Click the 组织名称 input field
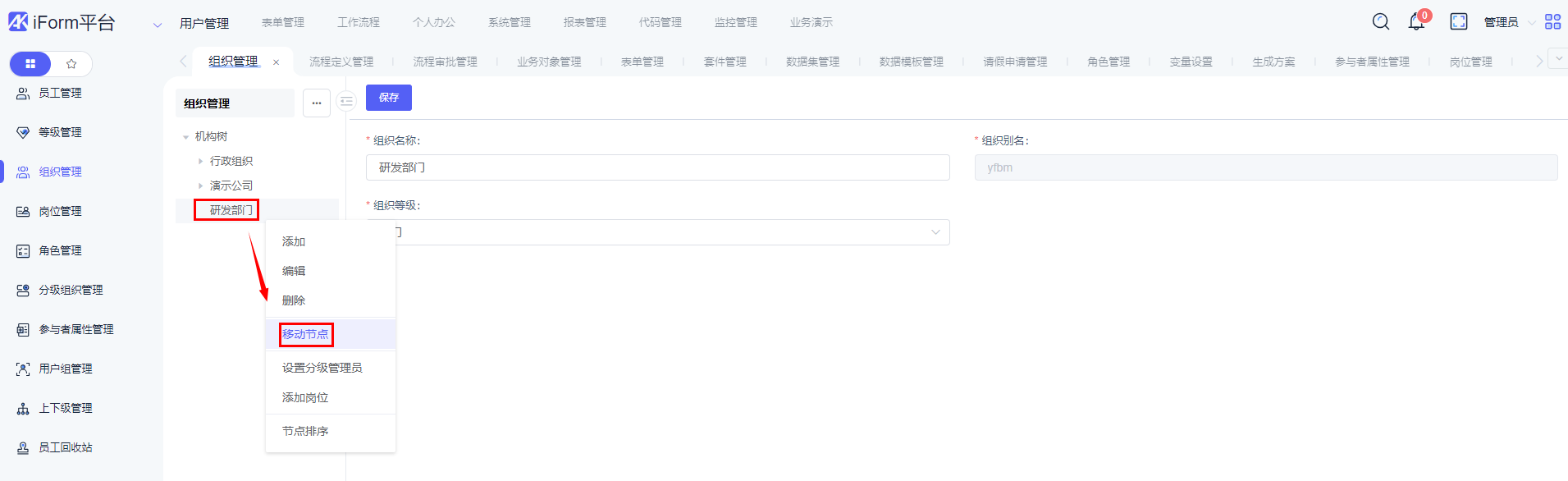 [x=657, y=167]
